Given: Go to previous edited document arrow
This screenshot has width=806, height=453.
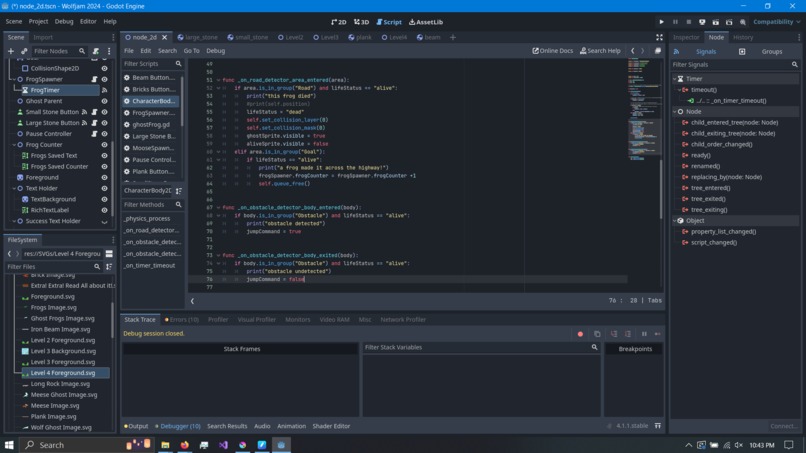Looking at the screenshot, I should pos(633,51).
